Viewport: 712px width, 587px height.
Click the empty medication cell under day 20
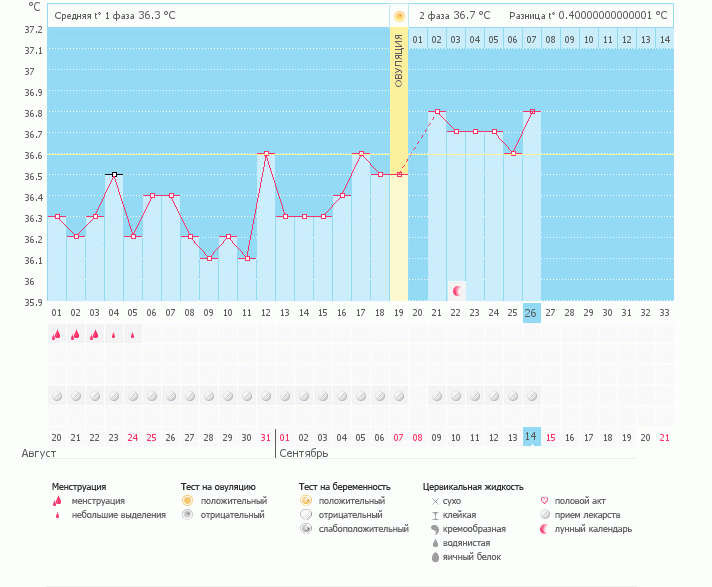tap(418, 396)
